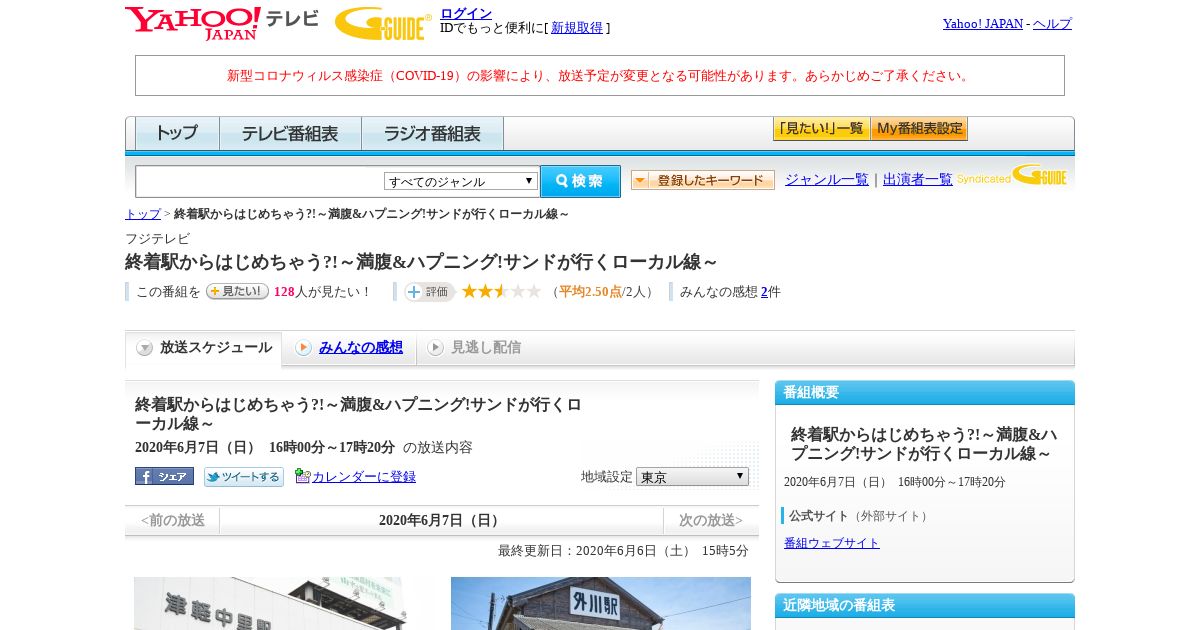Select the 放送スケジュール tab
Image resolution: width=1200 pixels, height=630 pixels.
coord(204,348)
